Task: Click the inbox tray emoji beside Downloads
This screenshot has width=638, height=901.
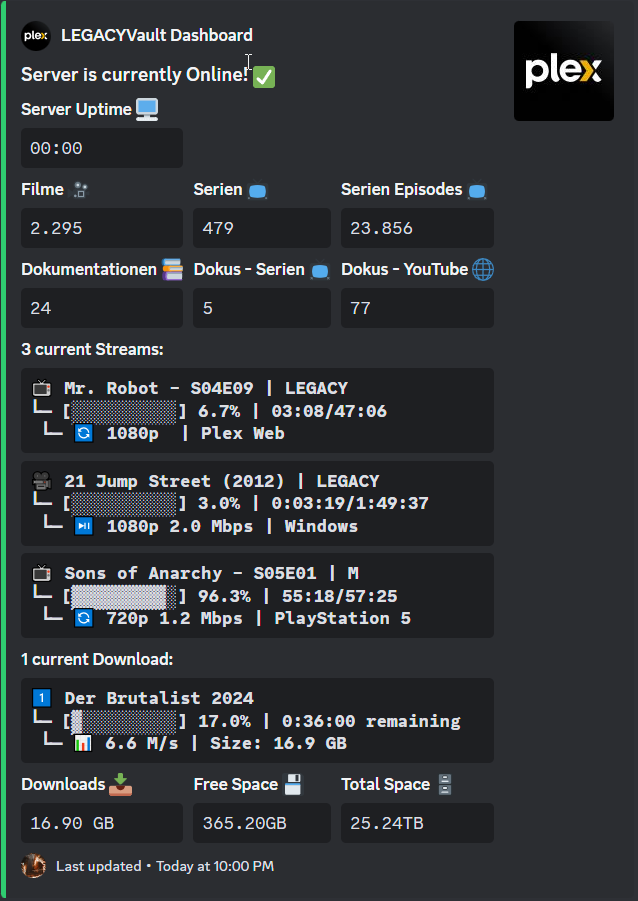Action: (x=121, y=784)
